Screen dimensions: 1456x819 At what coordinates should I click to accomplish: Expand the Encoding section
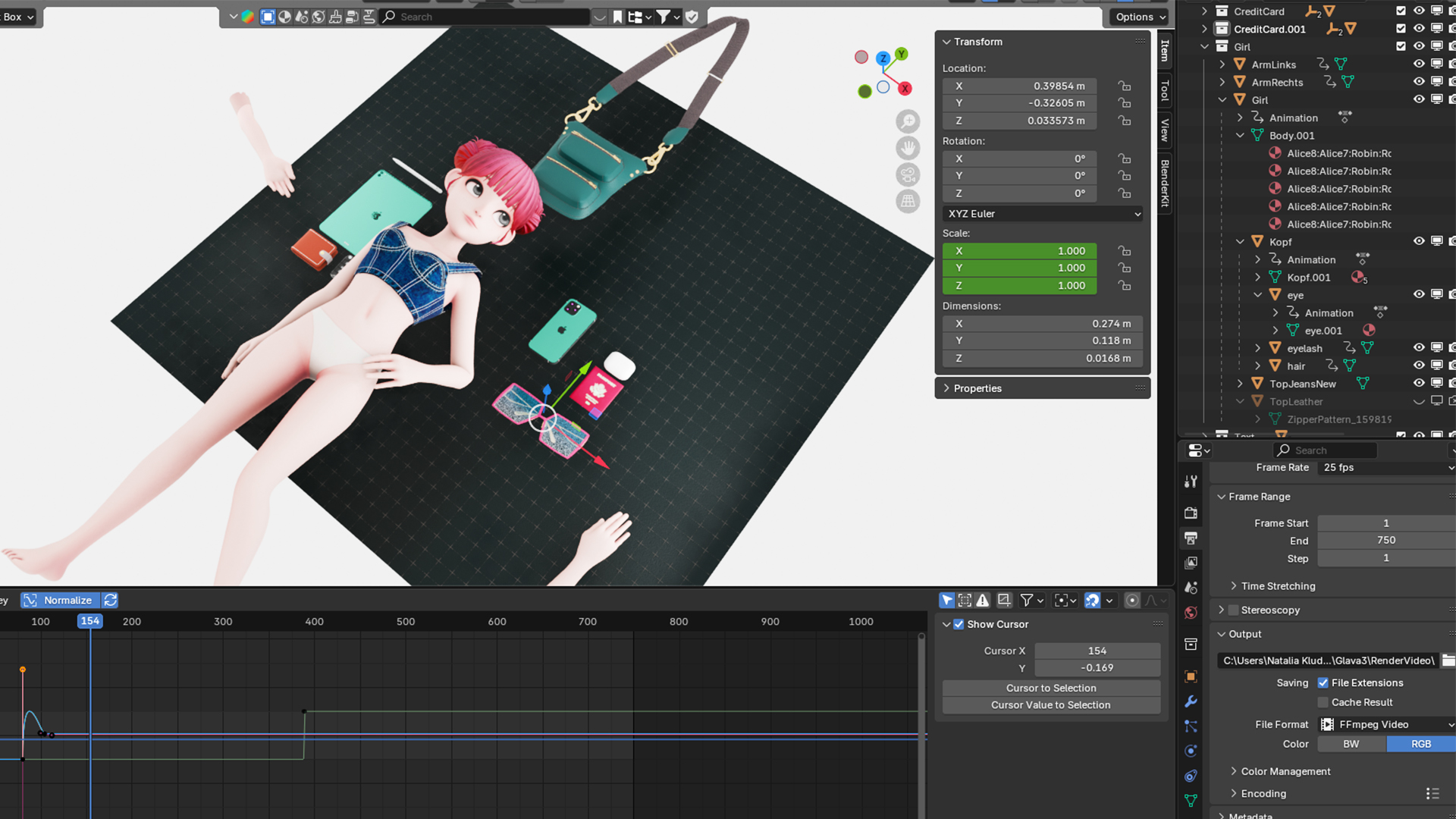click(1263, 793)
